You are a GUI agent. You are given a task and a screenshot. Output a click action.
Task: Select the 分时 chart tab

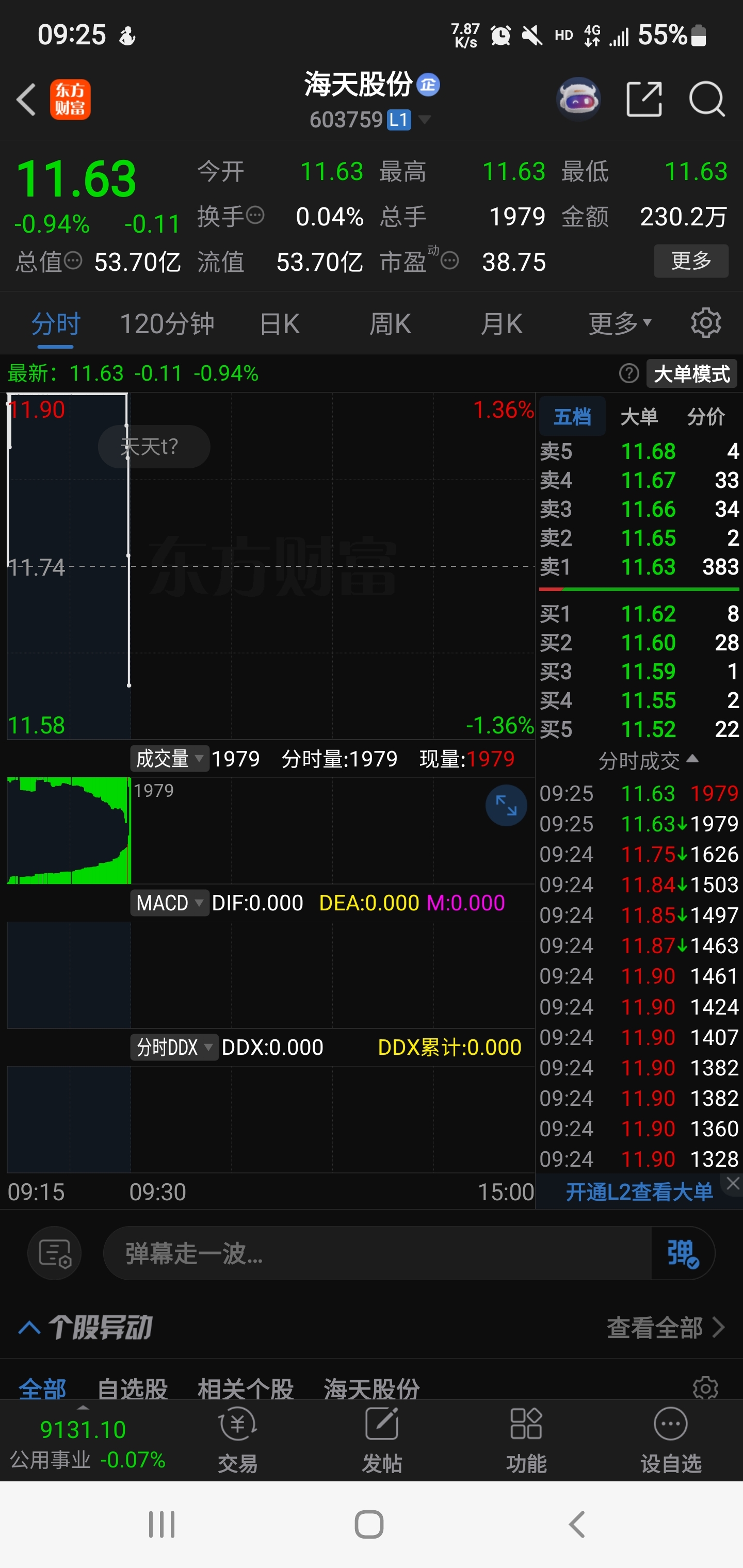tap(55, 323)
